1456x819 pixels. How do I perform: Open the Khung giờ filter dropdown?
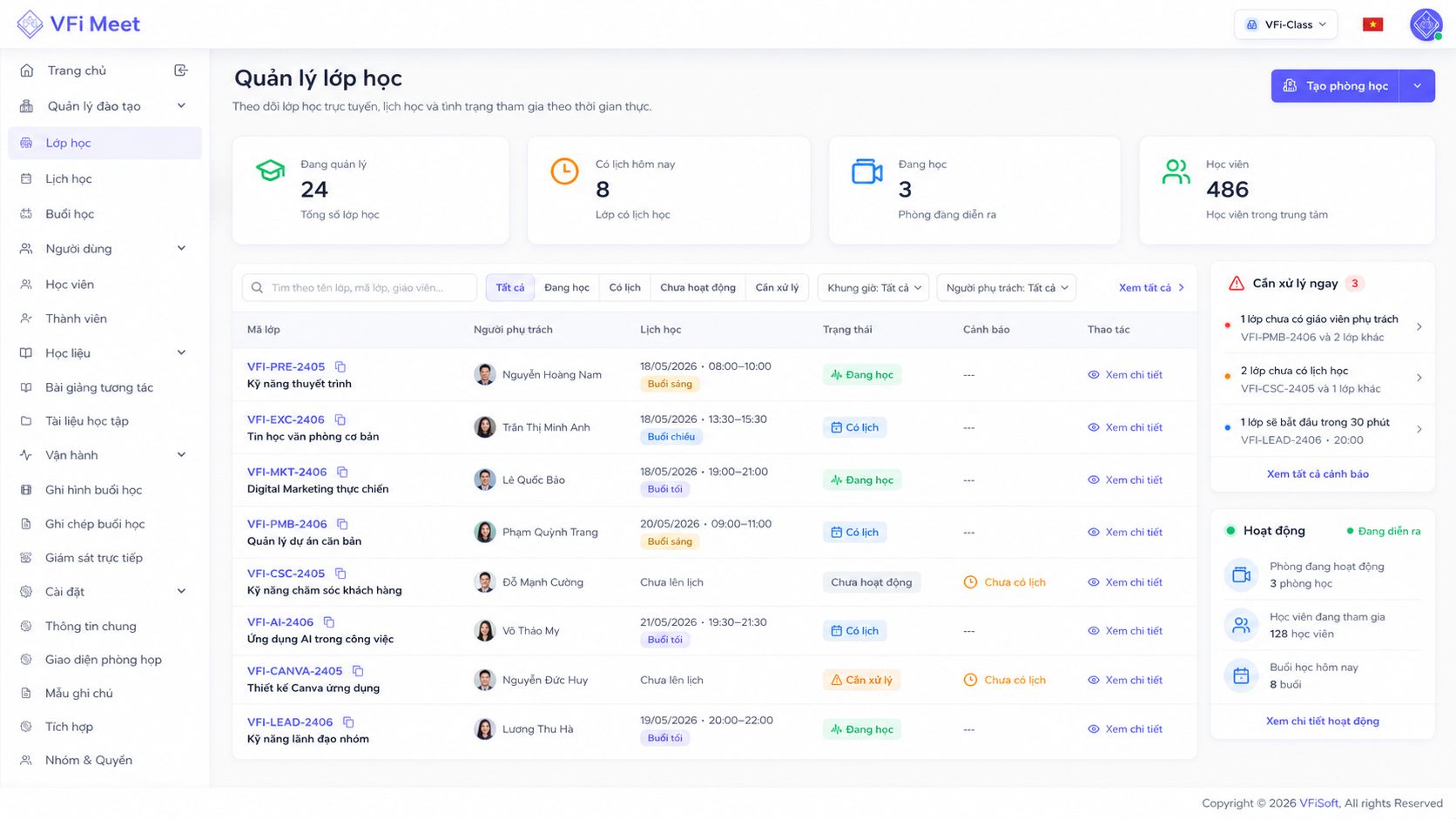pos(873,288)
